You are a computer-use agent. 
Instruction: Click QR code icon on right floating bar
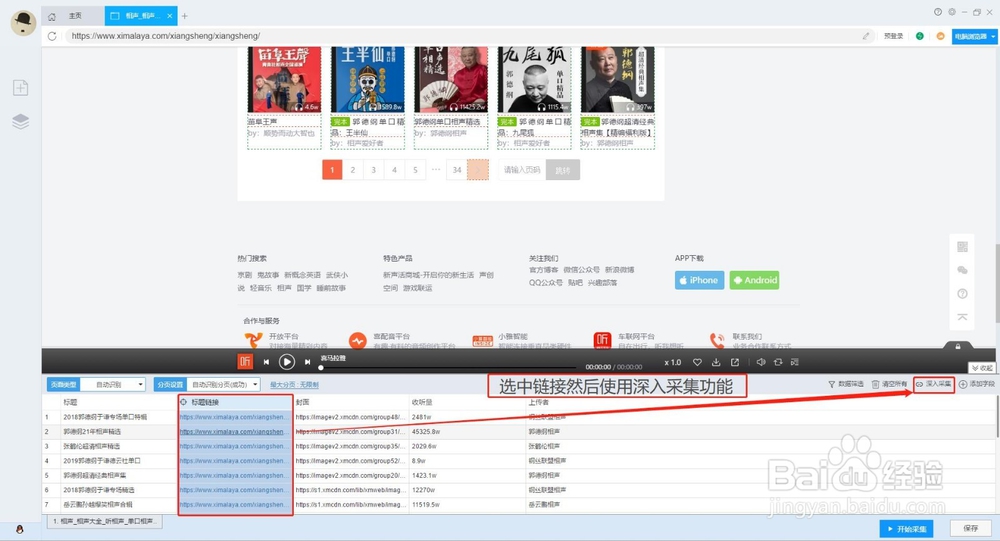coord(962,246)
